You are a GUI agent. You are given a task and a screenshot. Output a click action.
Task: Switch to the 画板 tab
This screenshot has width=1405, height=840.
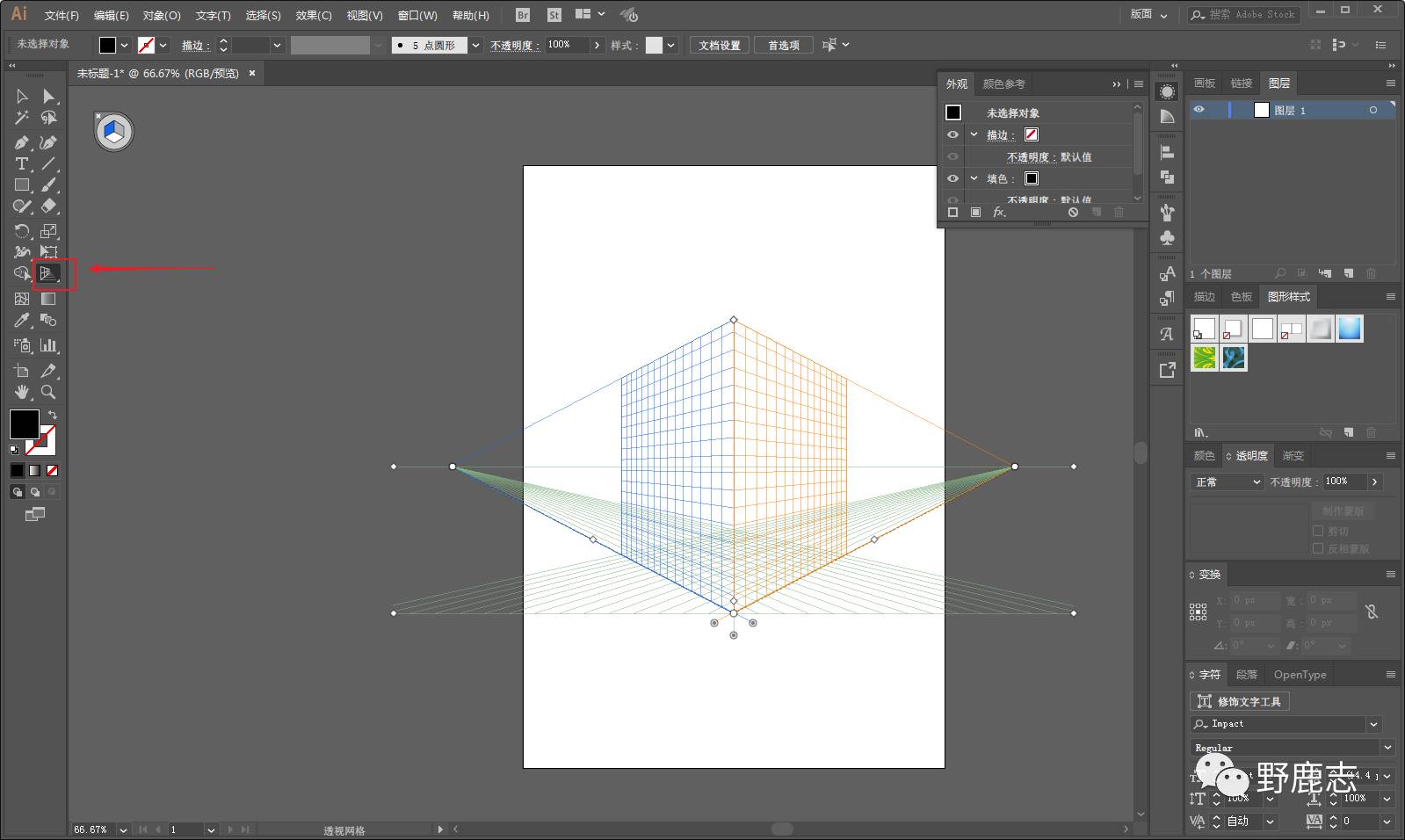coord(1205,83)
